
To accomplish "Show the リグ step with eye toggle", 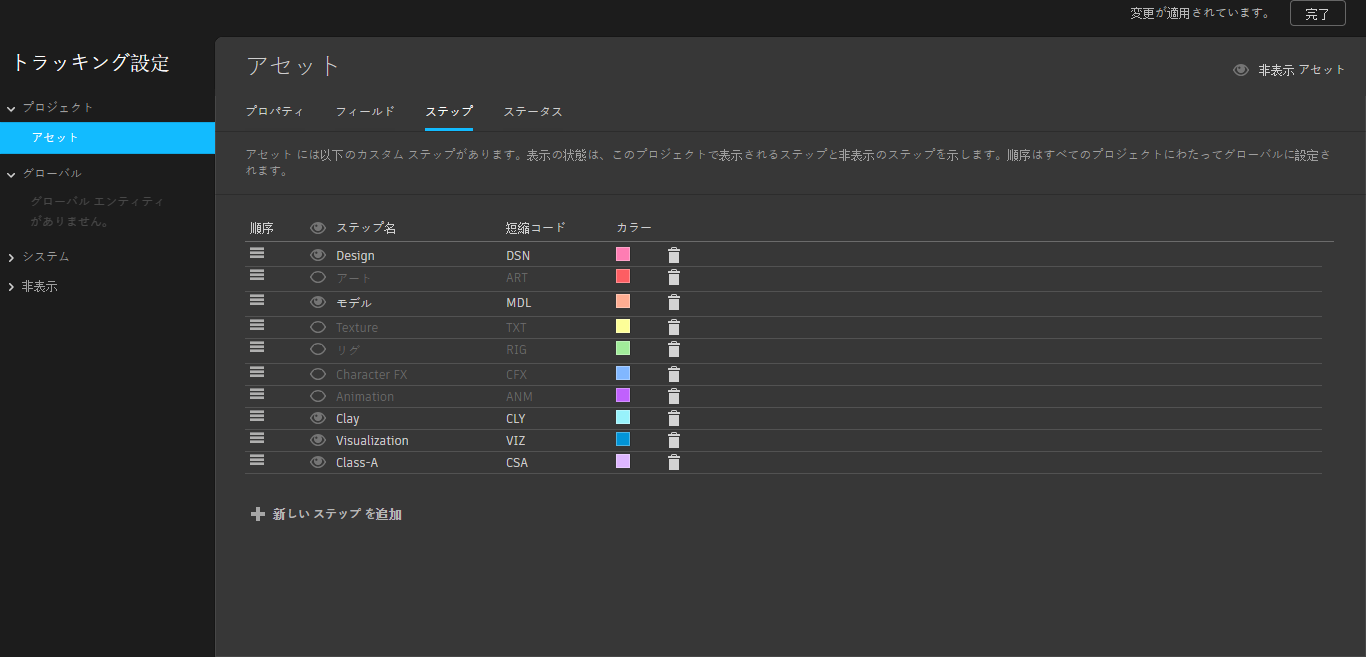I will point(318,349).
